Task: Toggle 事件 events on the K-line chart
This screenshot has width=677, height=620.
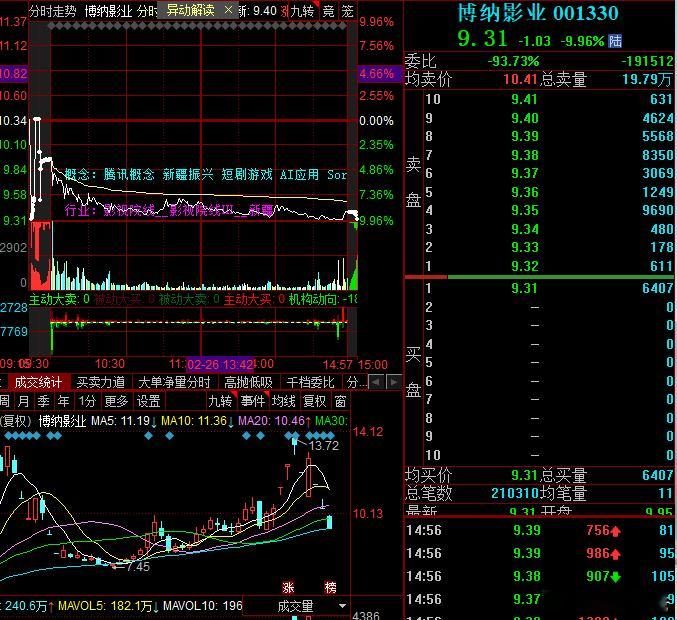Action: click(253, 401)
